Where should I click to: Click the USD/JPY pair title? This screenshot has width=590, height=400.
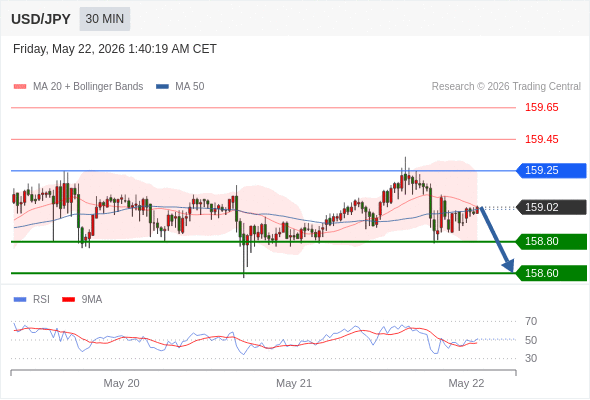41,19
